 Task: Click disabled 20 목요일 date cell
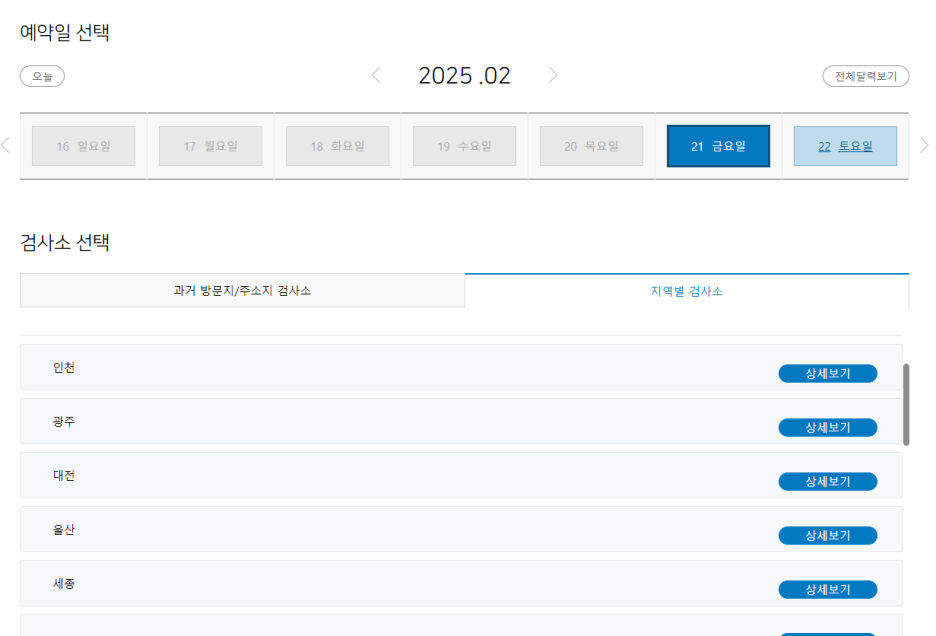click(592, 146)
